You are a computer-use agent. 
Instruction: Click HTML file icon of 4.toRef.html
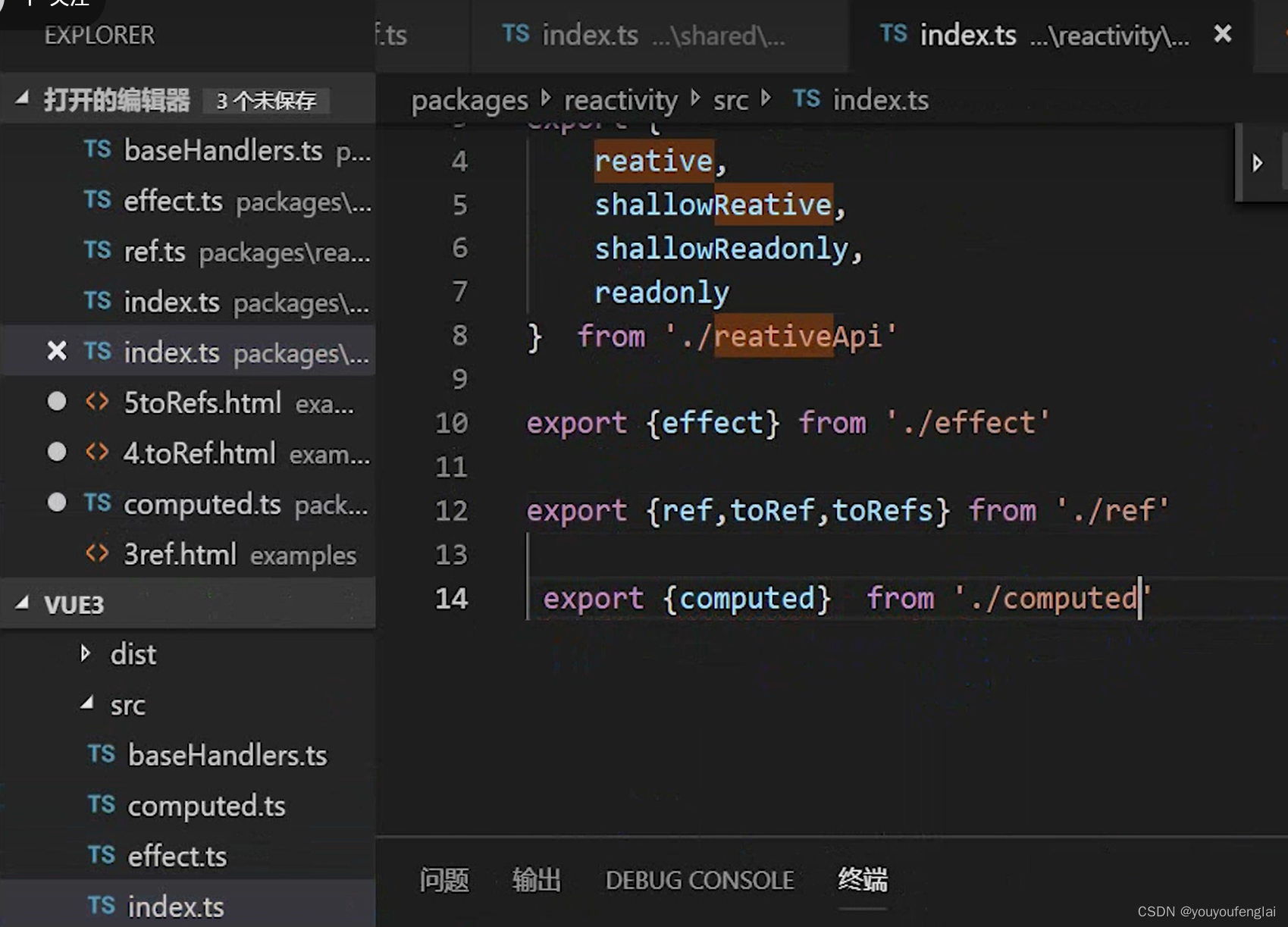(x=97, y=453)
